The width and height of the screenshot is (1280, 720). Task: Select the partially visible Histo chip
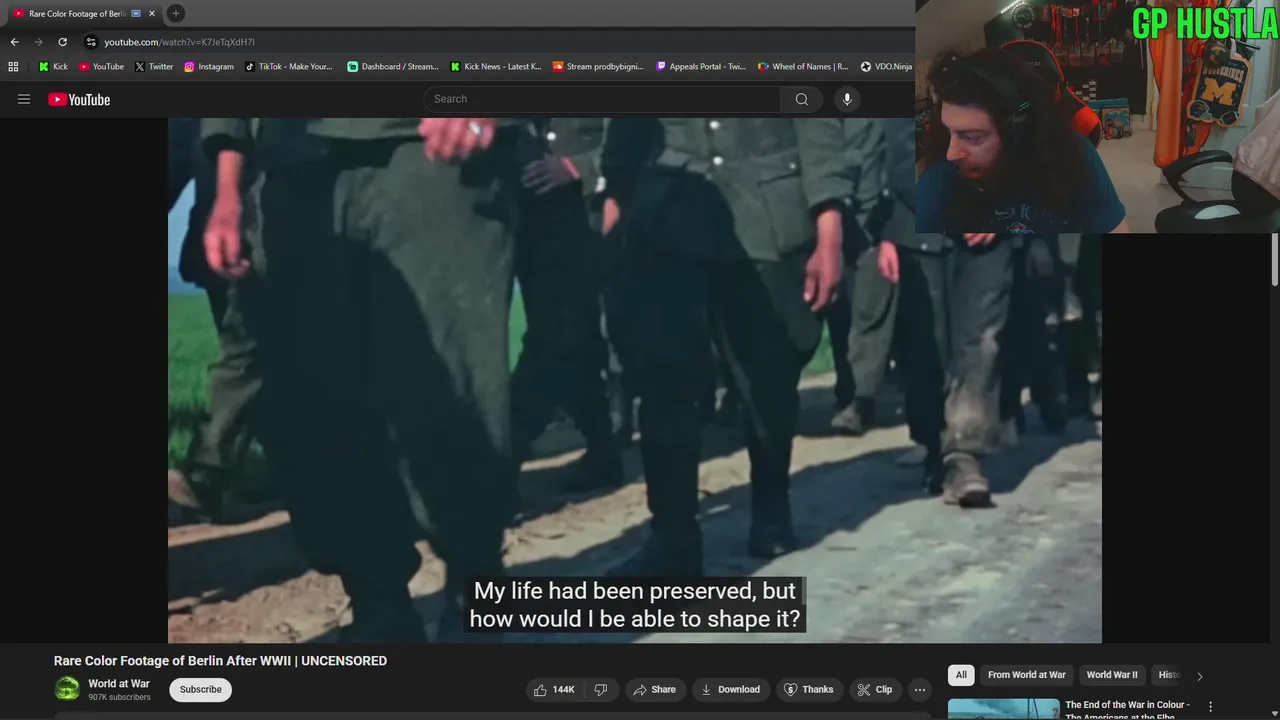[x=1169, y=675]
